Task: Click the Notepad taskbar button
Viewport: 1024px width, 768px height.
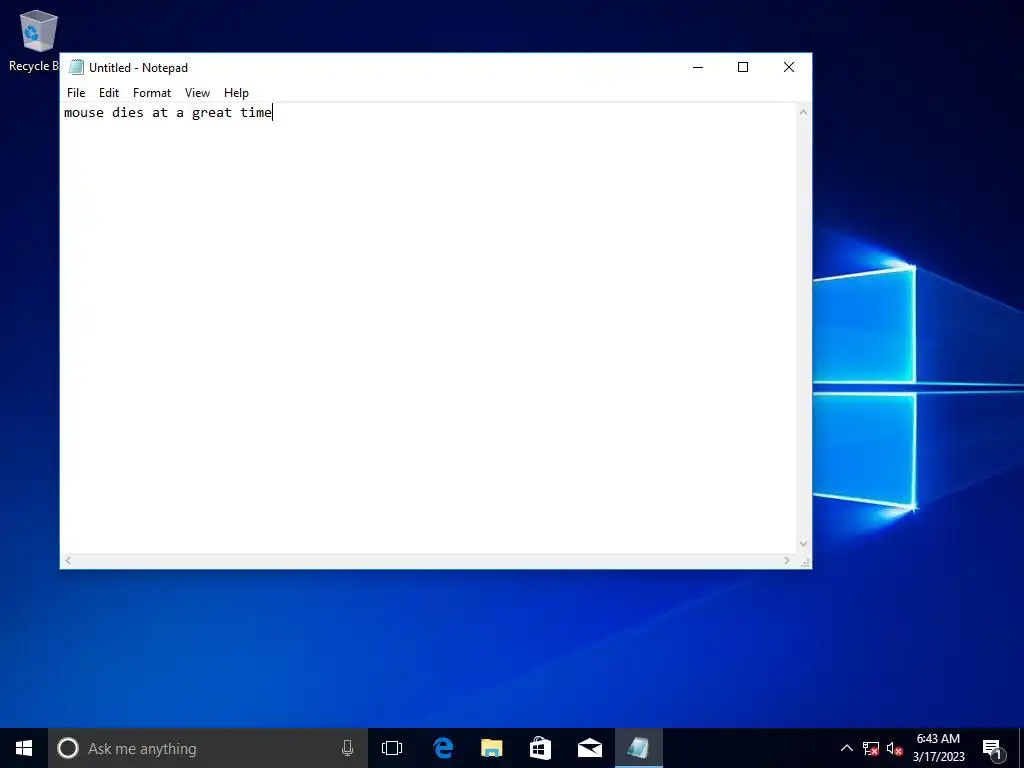Action: point(639,748)
